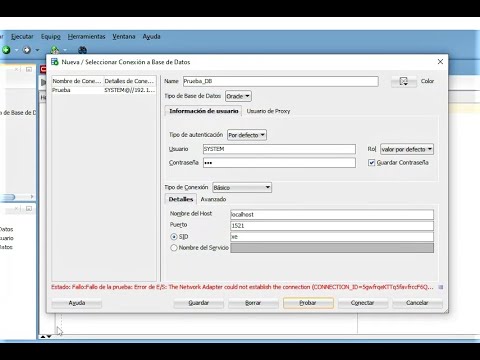Click the red error status message text
Screen dimensions: 480x360
pyautogui.click(x=242, y=287)
